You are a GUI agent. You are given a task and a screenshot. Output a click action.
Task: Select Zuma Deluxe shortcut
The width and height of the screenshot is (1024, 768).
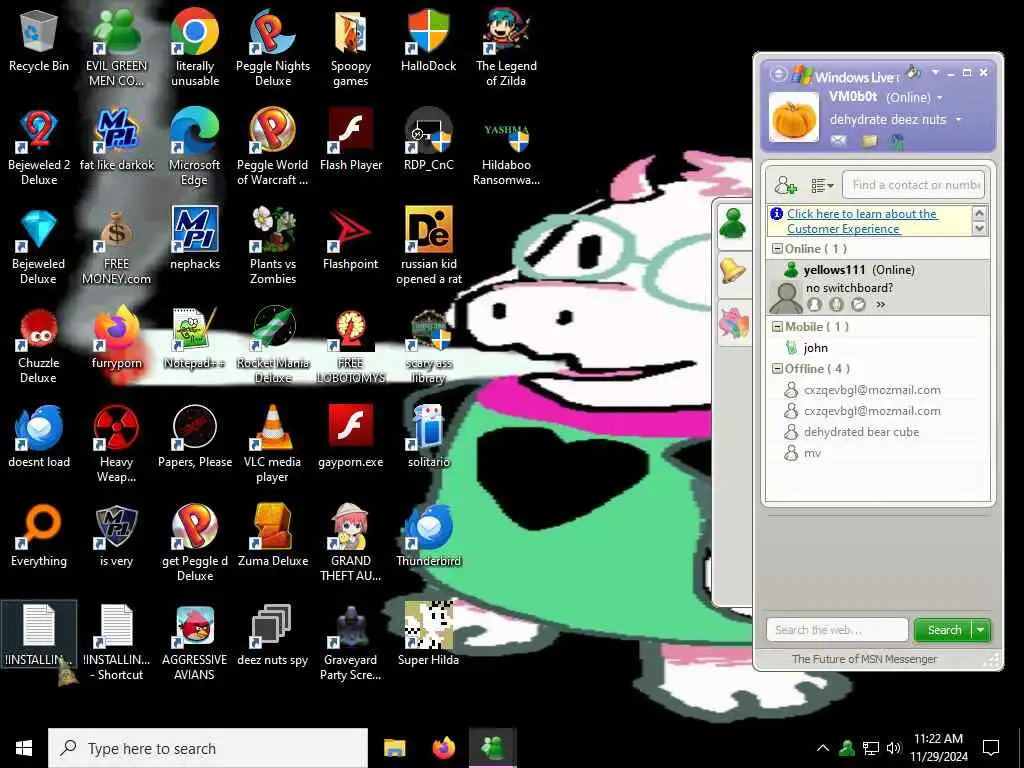pos(273,536)
